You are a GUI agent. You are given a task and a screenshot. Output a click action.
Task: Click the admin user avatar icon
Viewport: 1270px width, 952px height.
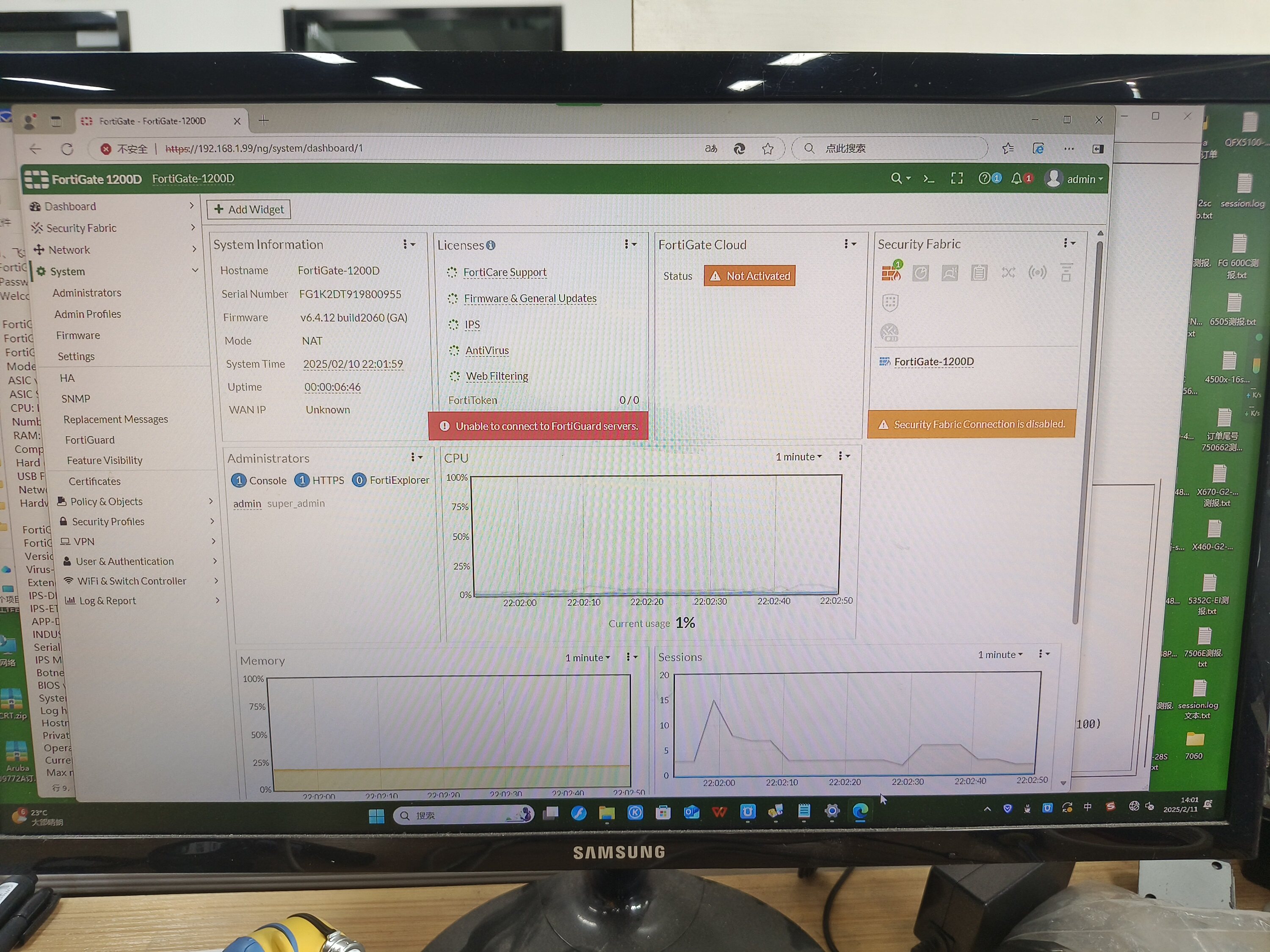(1054, 179)
